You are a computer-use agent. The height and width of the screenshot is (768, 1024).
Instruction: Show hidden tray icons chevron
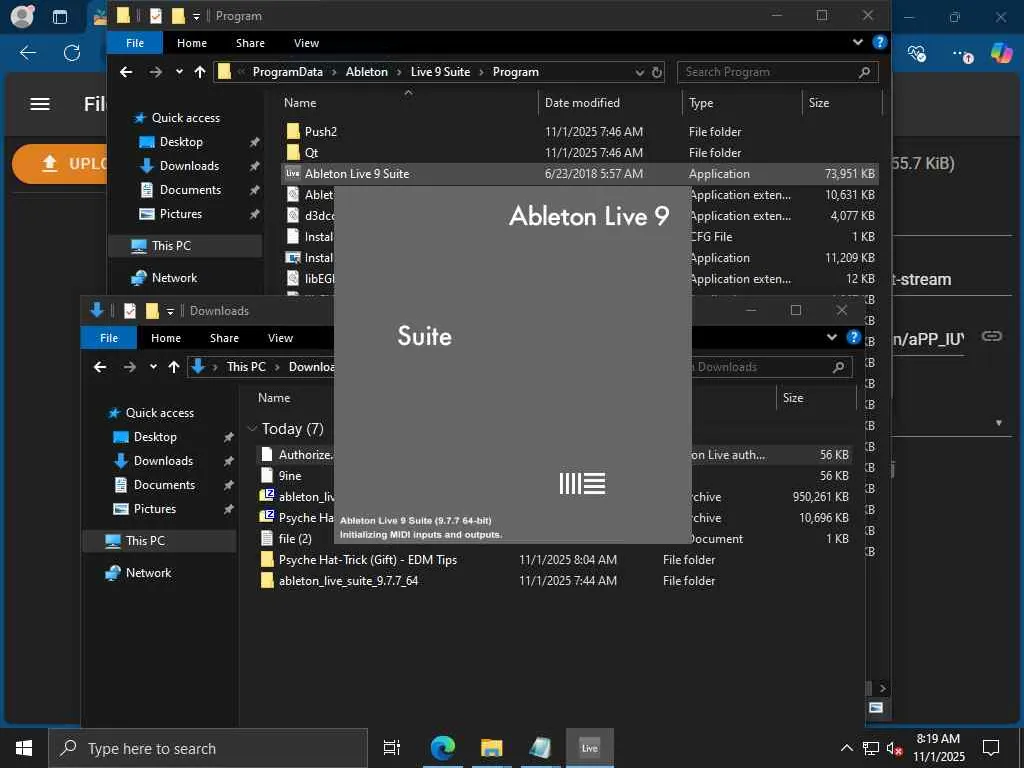coord(846,748)
